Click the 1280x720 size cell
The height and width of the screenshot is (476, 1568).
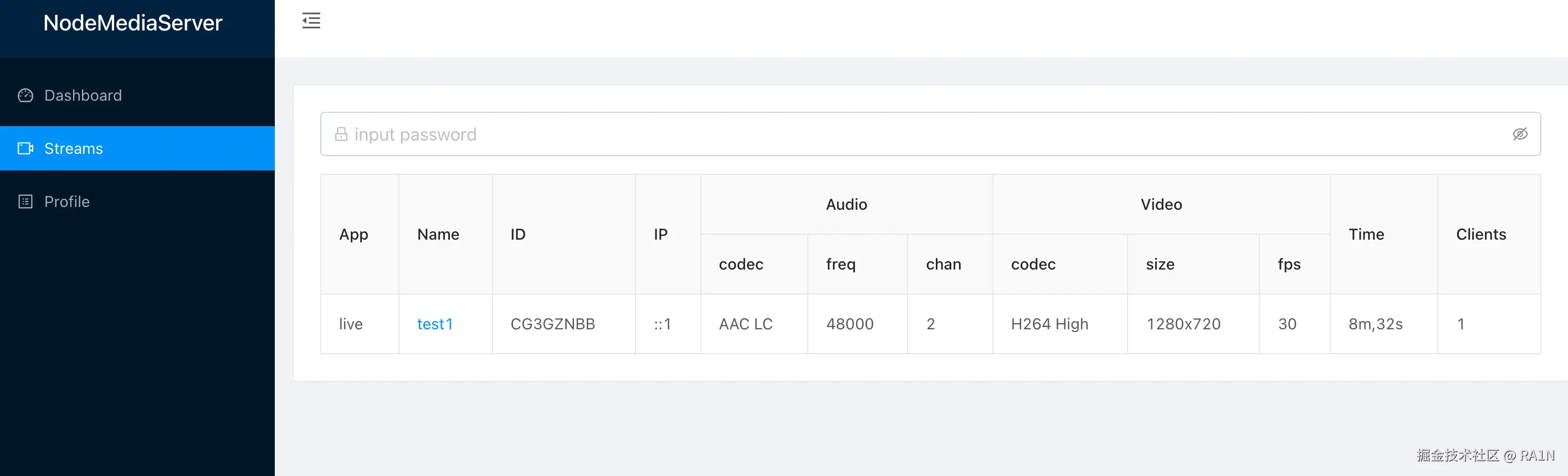pyautogui.click(x=1183, y=324)
